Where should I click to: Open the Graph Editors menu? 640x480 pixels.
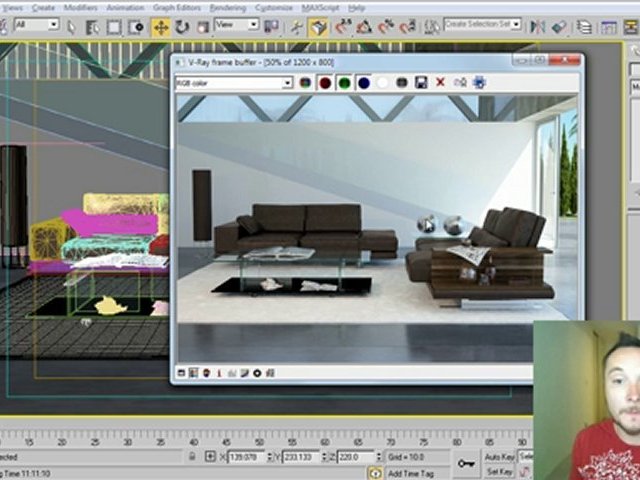tap(177, 7)
